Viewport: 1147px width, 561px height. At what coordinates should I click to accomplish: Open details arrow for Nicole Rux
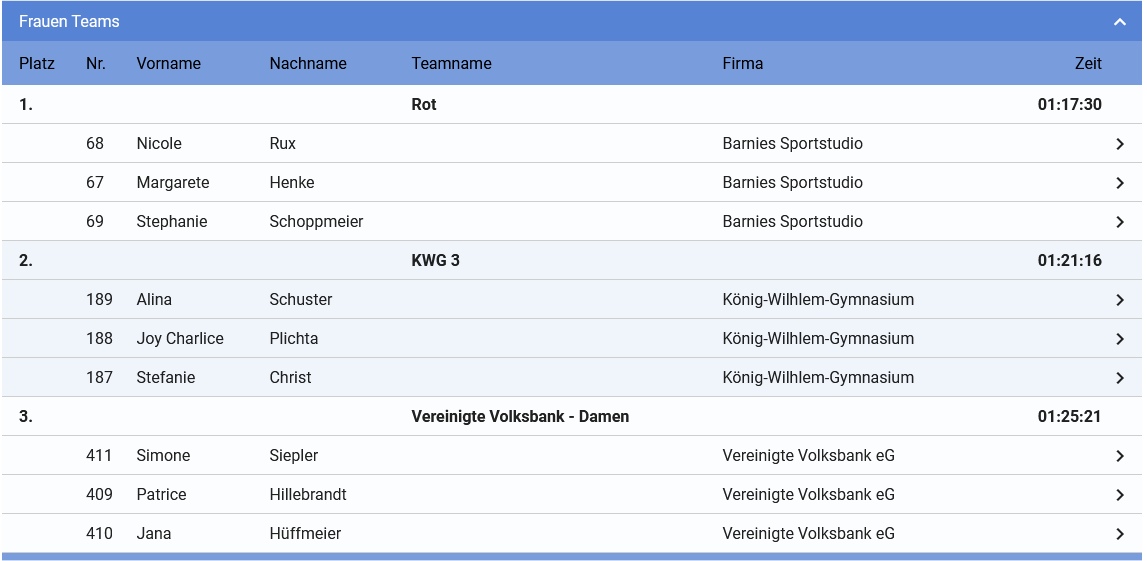pos(1119,144)
